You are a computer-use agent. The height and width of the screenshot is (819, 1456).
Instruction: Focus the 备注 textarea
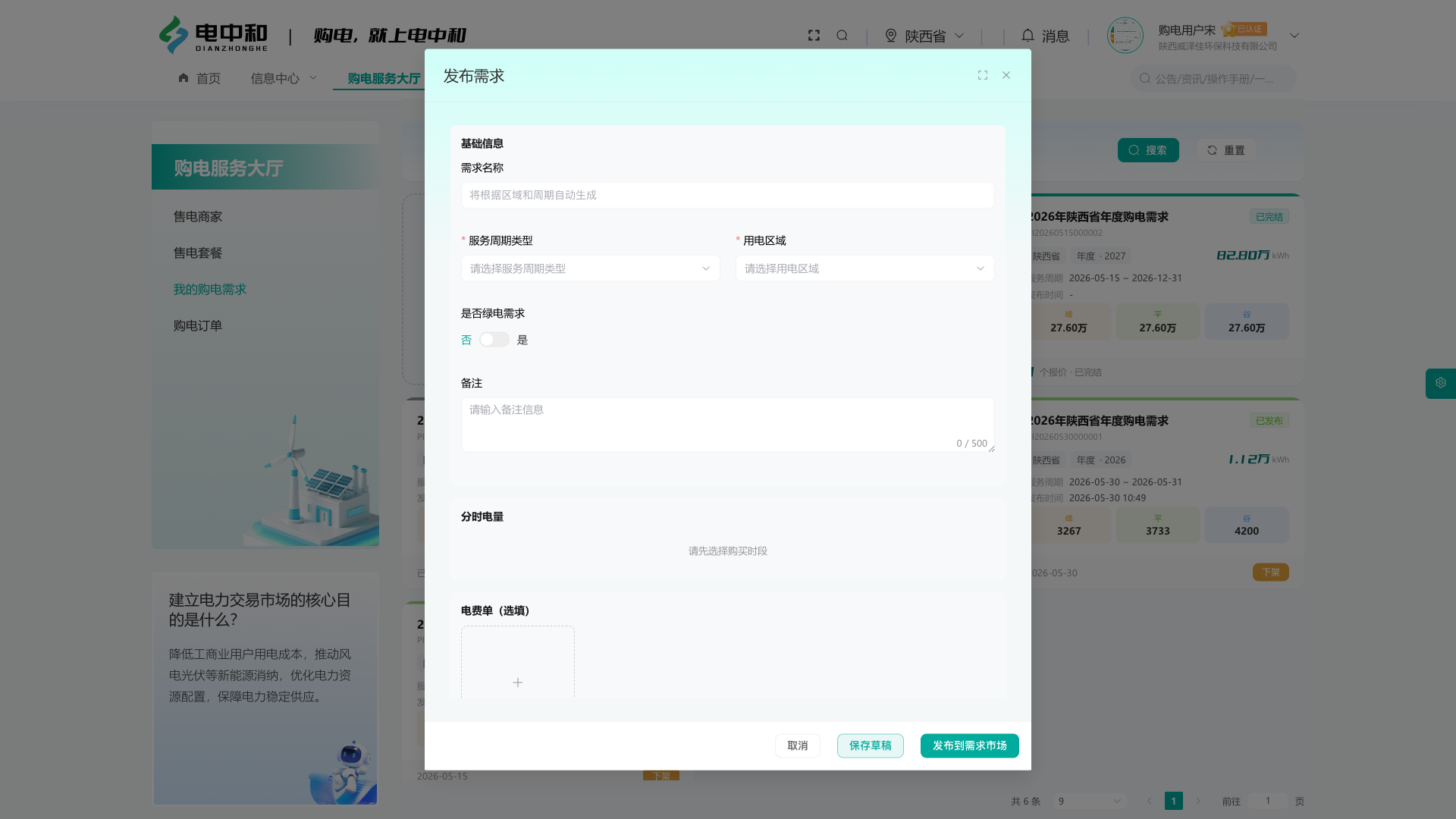728,425
